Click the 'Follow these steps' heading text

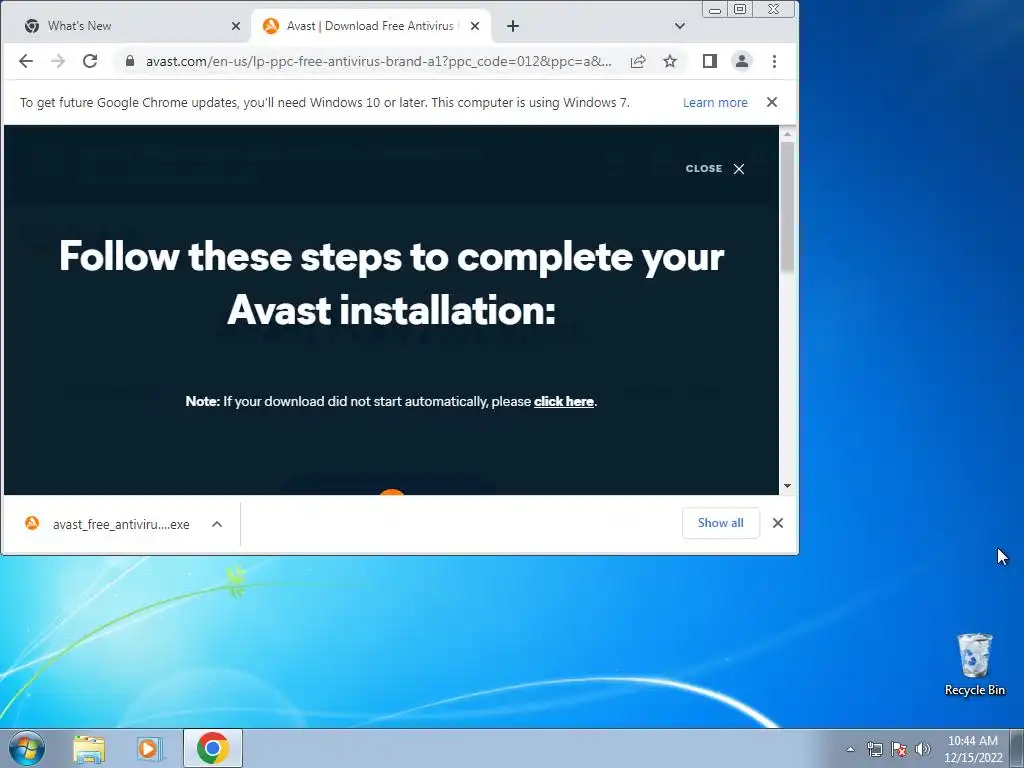coord(391,283)
